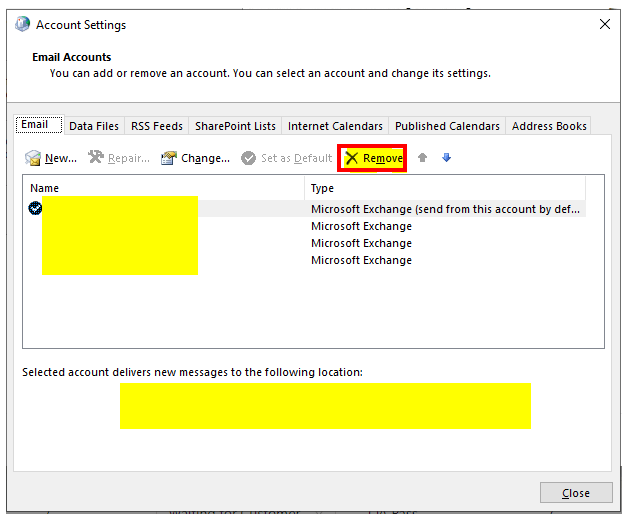Click the default account checkmark icon in list
627x522 pixels.
tap(35, 208)
